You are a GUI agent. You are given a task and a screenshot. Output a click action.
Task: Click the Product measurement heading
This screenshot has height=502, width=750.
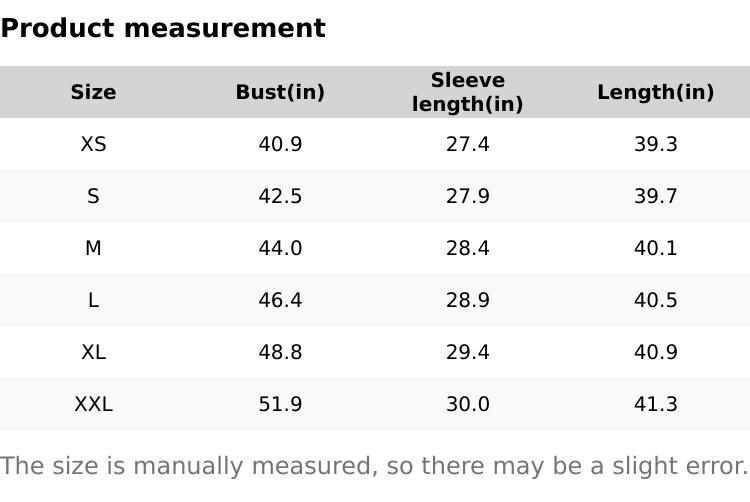point(163,28)
